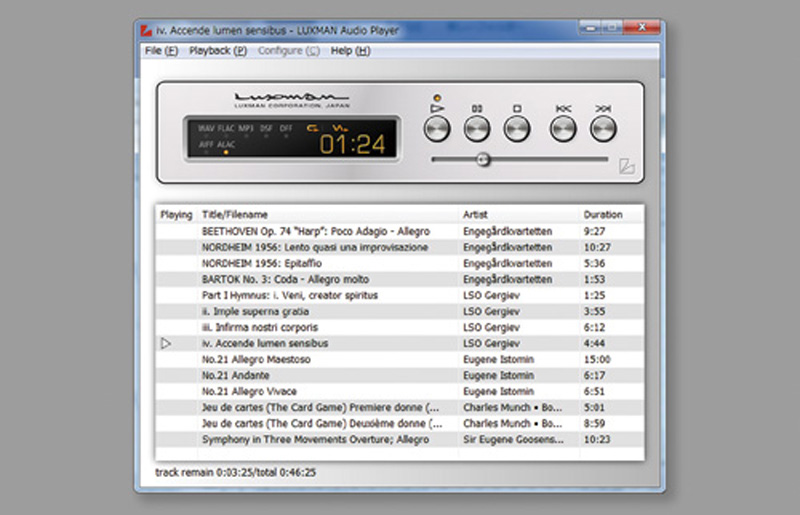Sort by Title/Filename column header
Viewport: 800px width, 515px height.
coord(328,215)
